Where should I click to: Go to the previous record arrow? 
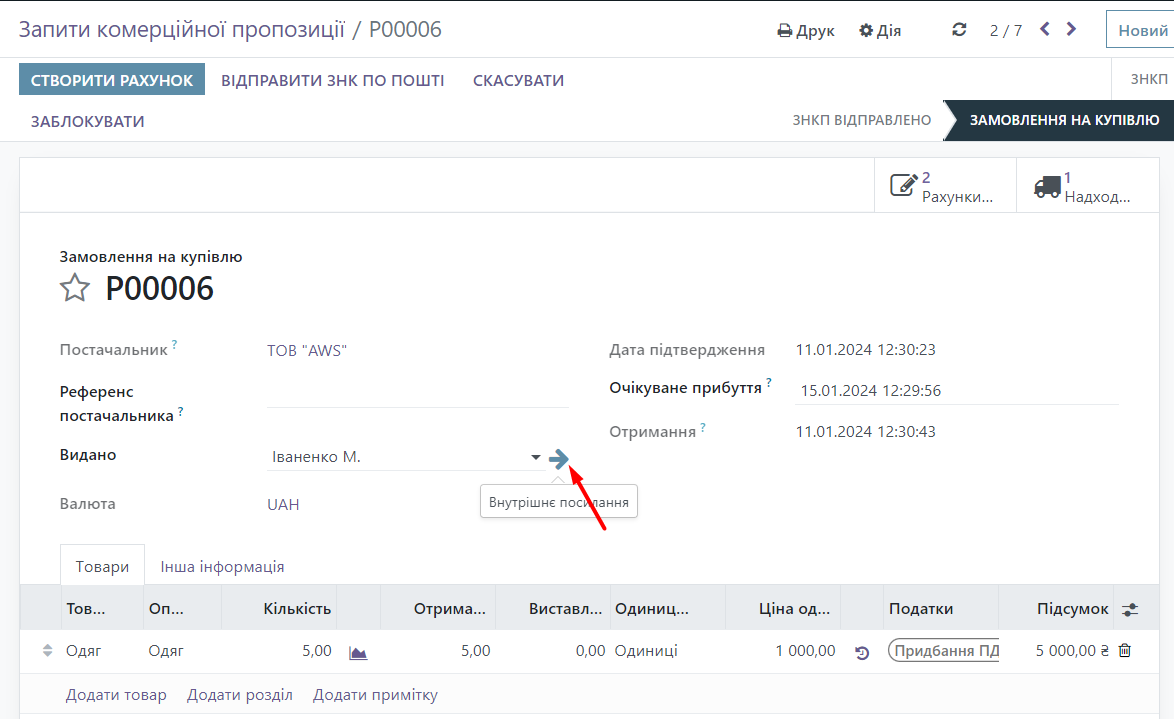tap(1045, 30)
